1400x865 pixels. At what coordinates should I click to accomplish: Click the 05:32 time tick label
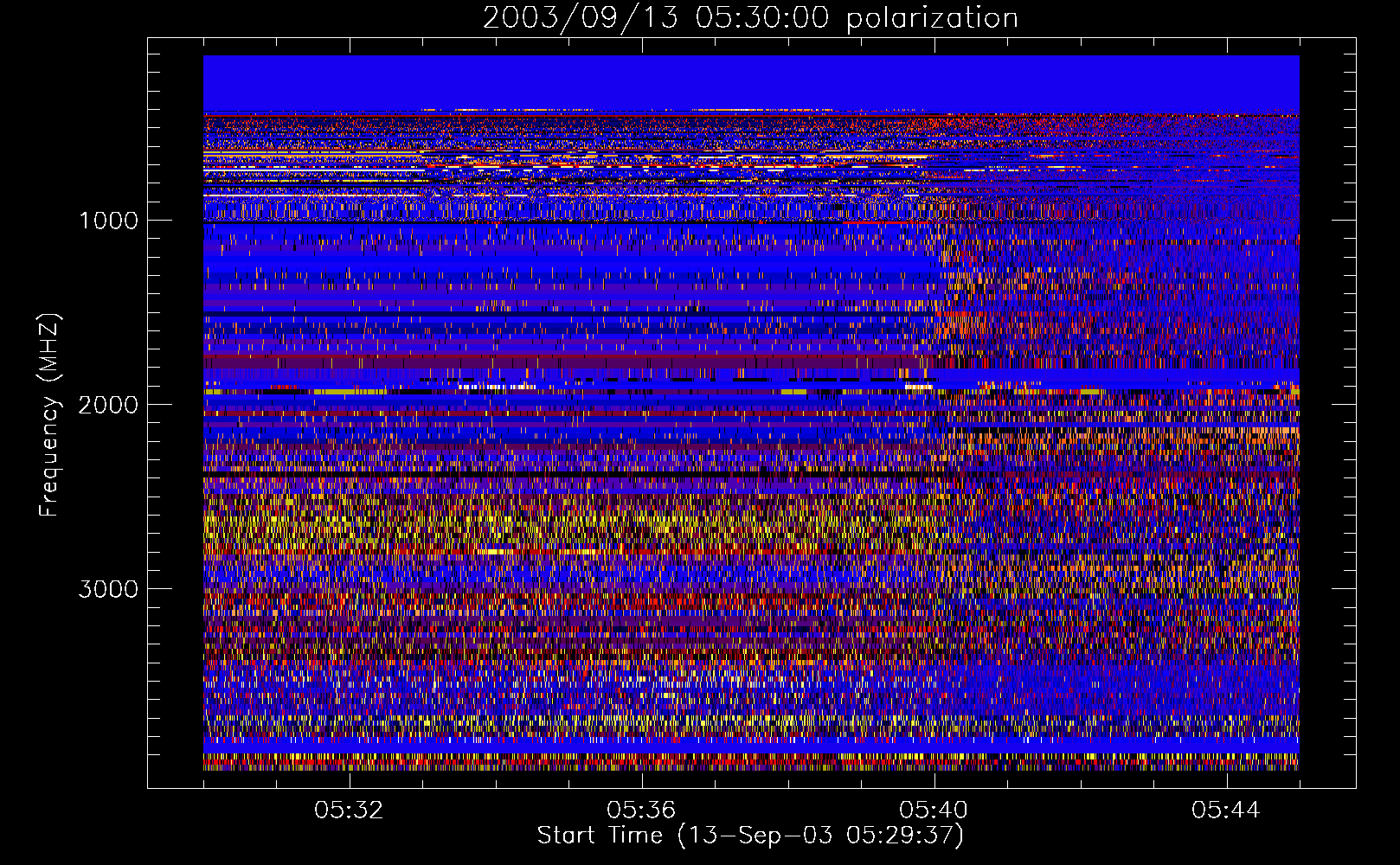pos(349,811)
